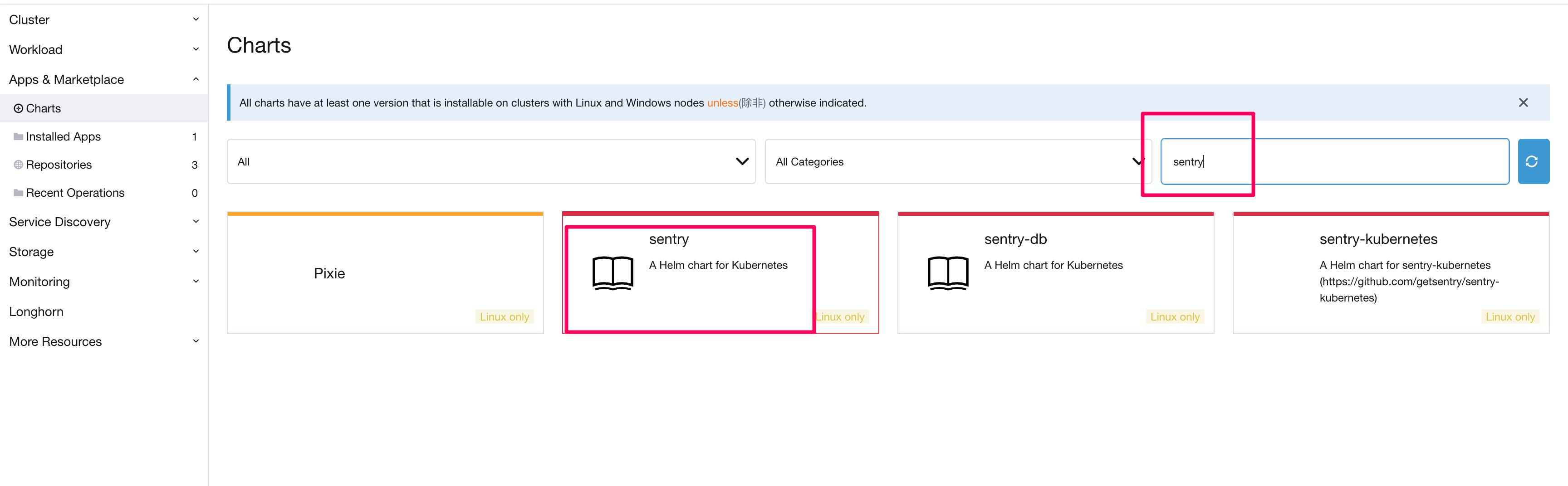Click the Linux only tag on Pixie
The image size is (1568, 486).
pyautogui.click(x=504, y=316)
